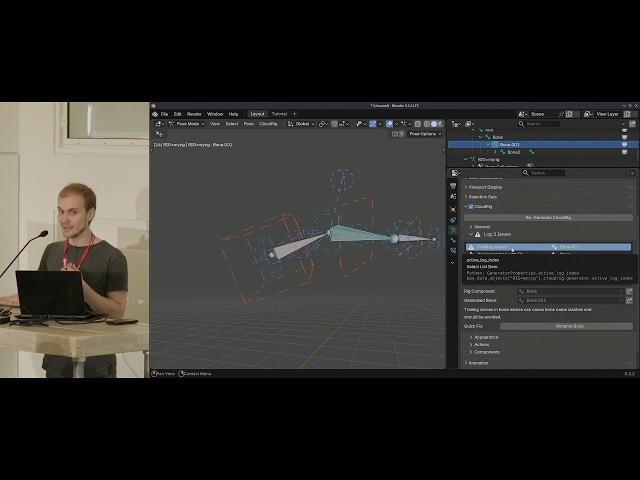Toggle viewport gizmos display
This screenshot has width=640, height=480.
[373, 124]
